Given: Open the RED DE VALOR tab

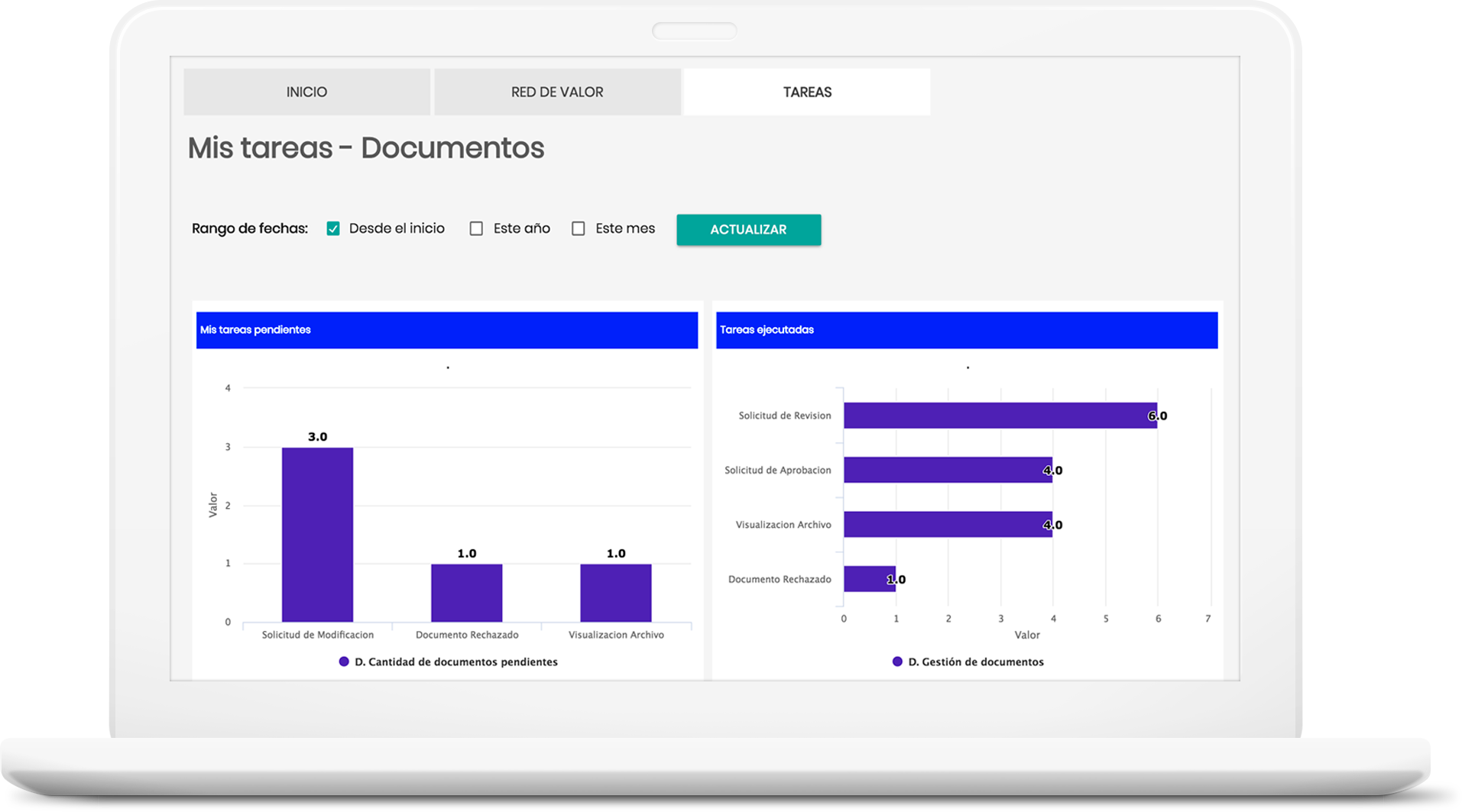Looking at the screenshot, I should coord(557,92).
